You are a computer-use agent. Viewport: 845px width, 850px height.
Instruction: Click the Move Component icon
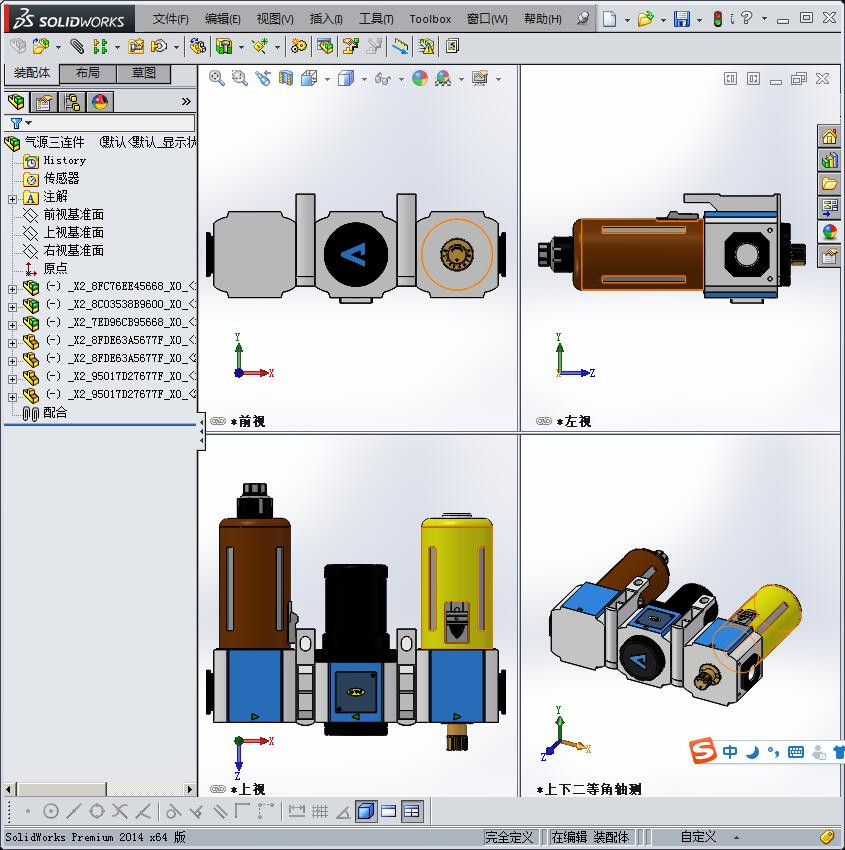pos(159,47)
